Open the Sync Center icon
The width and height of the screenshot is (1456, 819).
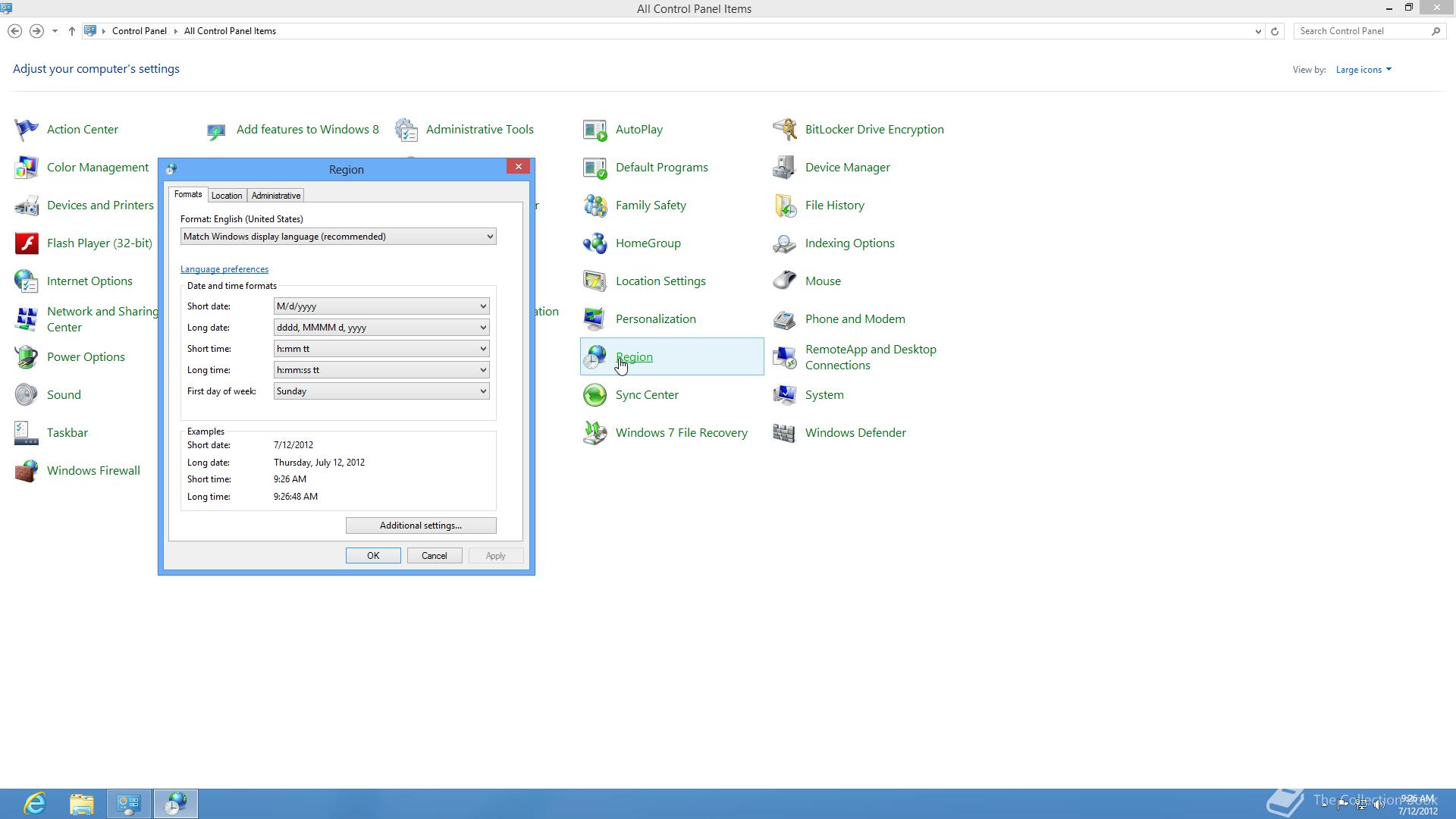(595, 395)
